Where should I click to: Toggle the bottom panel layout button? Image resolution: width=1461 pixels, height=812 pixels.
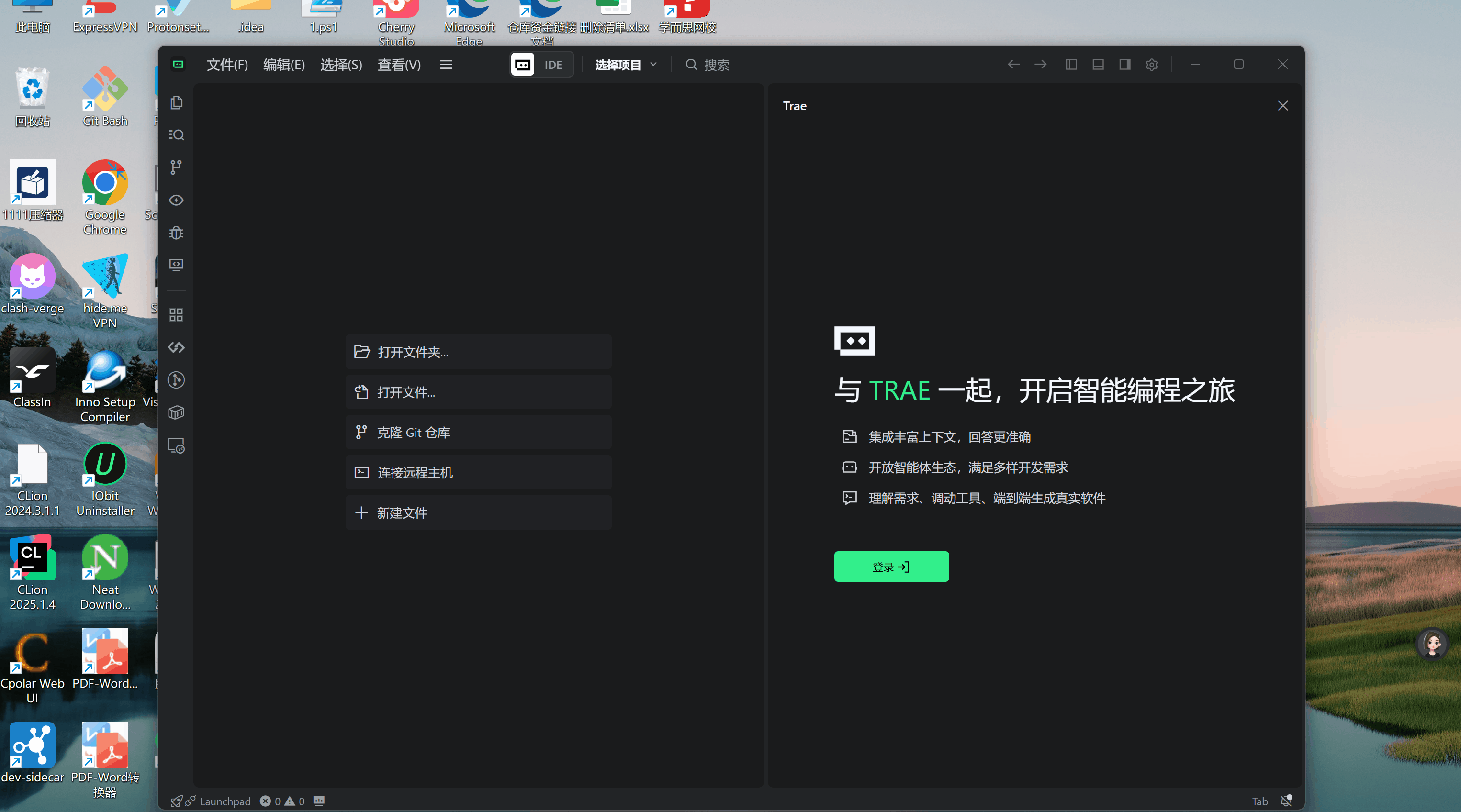click(x=1098, y=65)
